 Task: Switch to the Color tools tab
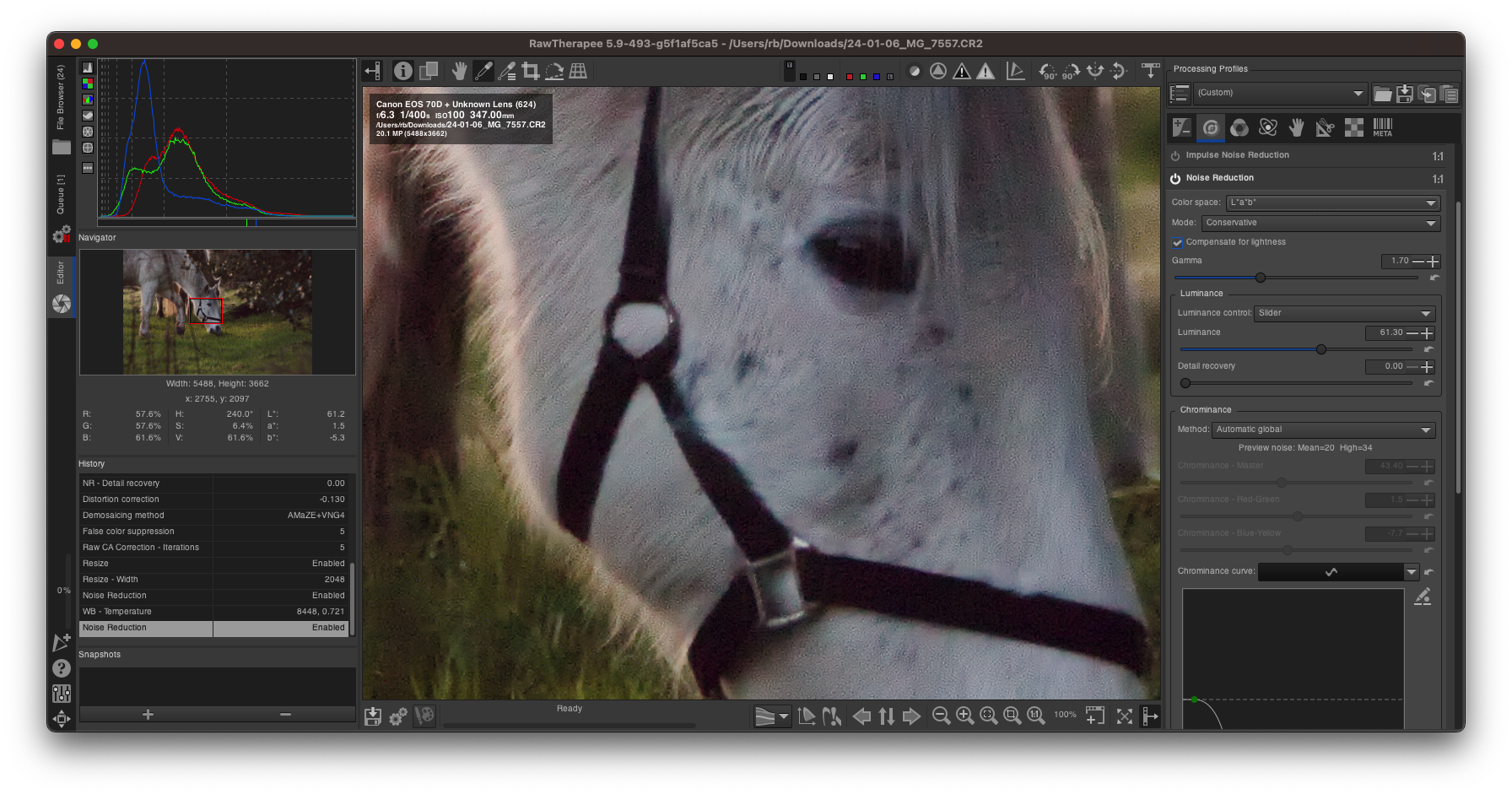[x=1239, y=127]
